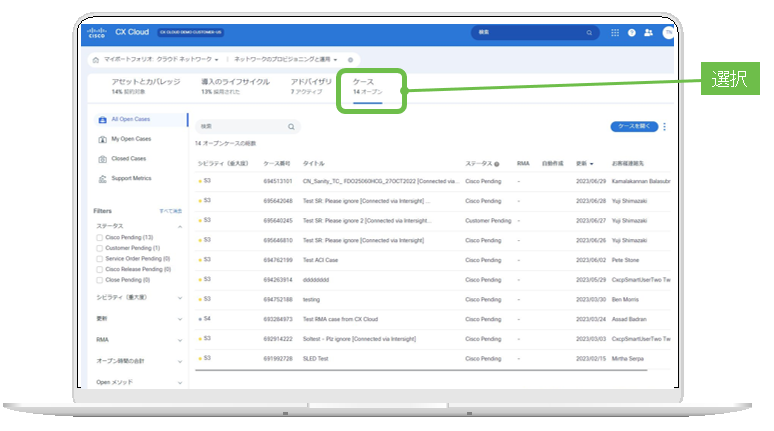Open case number 694513101
This screenshot has width=774, height=431.
point(277,182)
